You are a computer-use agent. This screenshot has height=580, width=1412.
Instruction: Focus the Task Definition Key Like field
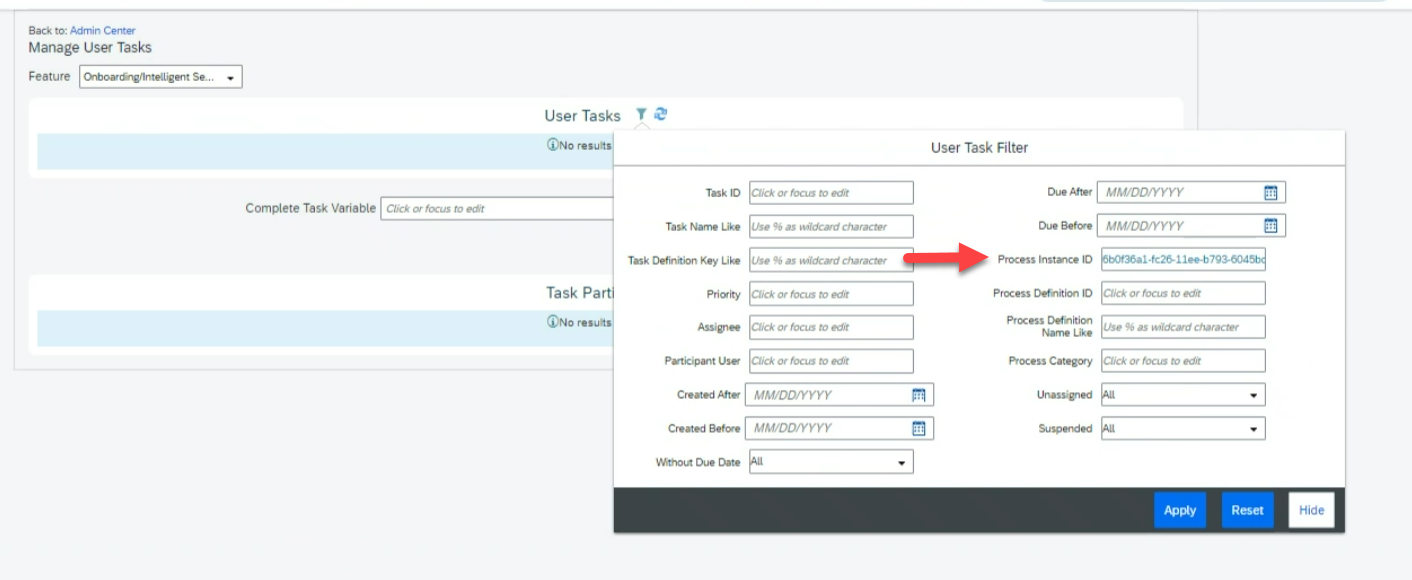point(831,260)
